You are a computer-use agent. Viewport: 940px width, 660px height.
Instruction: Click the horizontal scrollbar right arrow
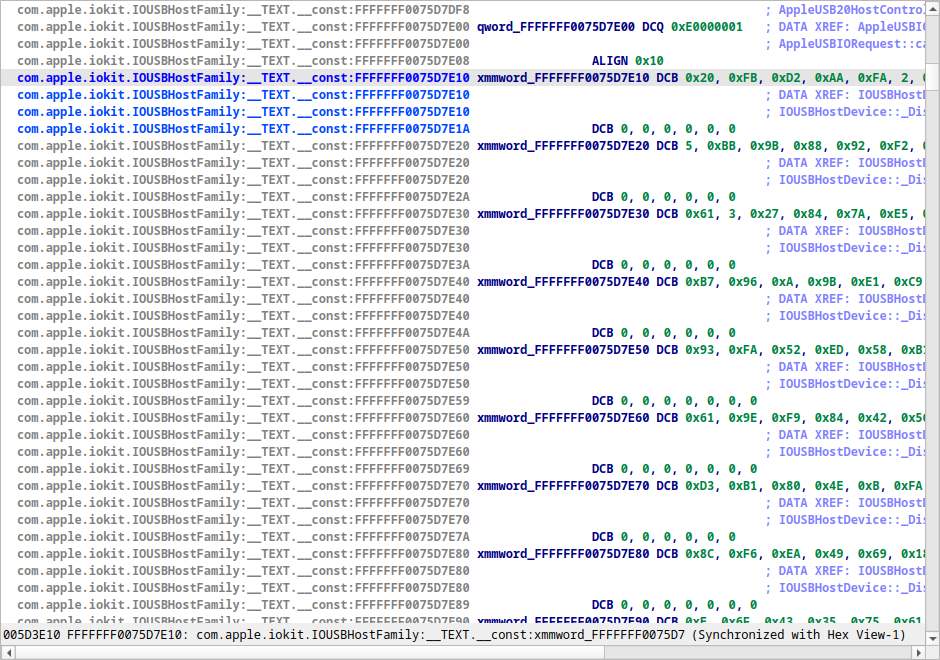point(918,652)
